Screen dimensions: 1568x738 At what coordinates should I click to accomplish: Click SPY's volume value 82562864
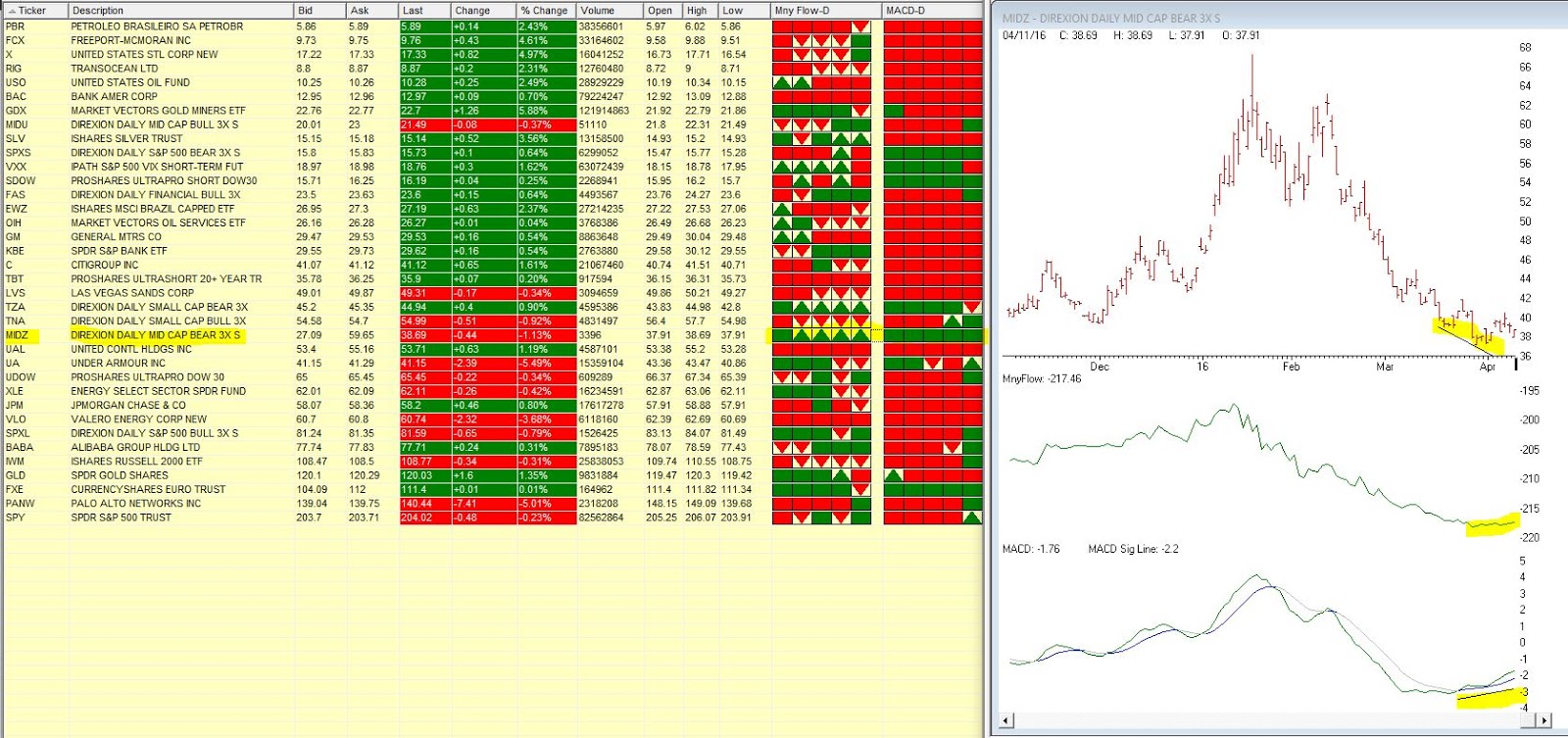(602, 517)
